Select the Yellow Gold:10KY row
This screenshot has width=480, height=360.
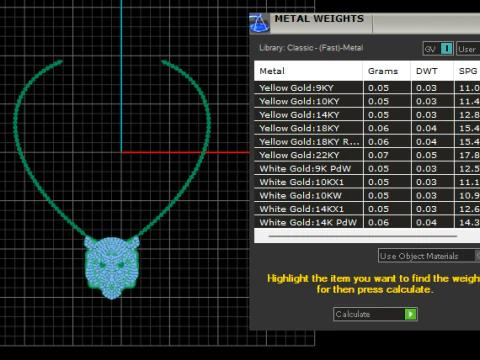click(367, 101)
